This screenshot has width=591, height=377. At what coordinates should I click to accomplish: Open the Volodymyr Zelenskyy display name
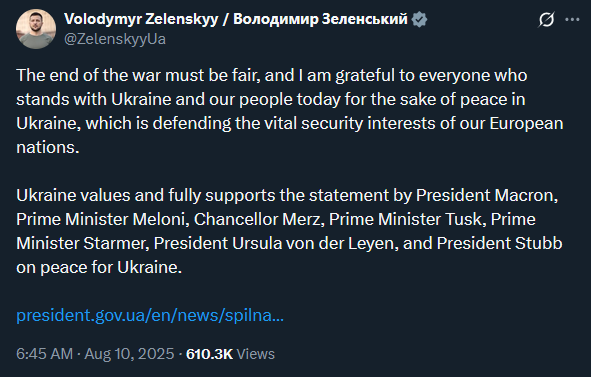(x=141, y=19)
